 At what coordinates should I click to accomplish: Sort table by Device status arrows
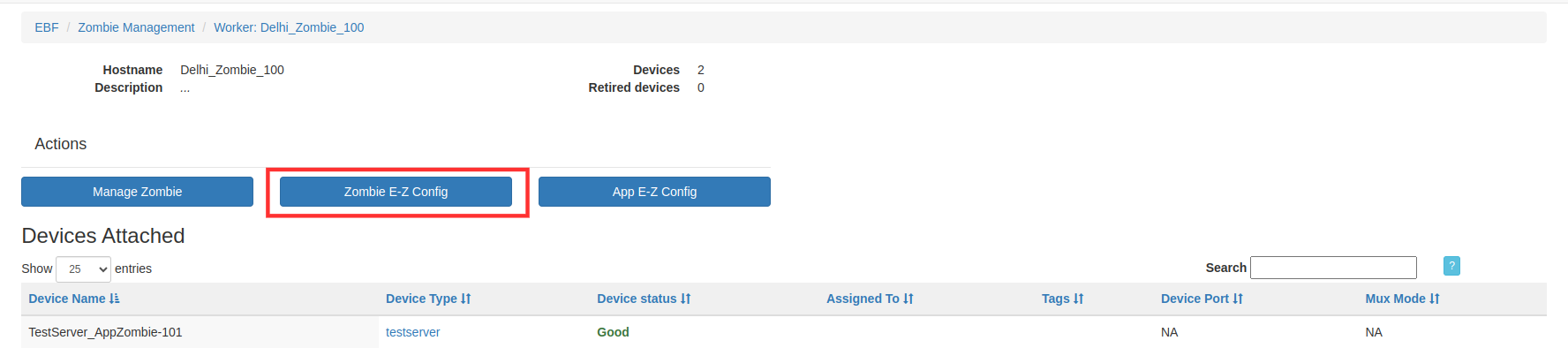tap(686, 299)
